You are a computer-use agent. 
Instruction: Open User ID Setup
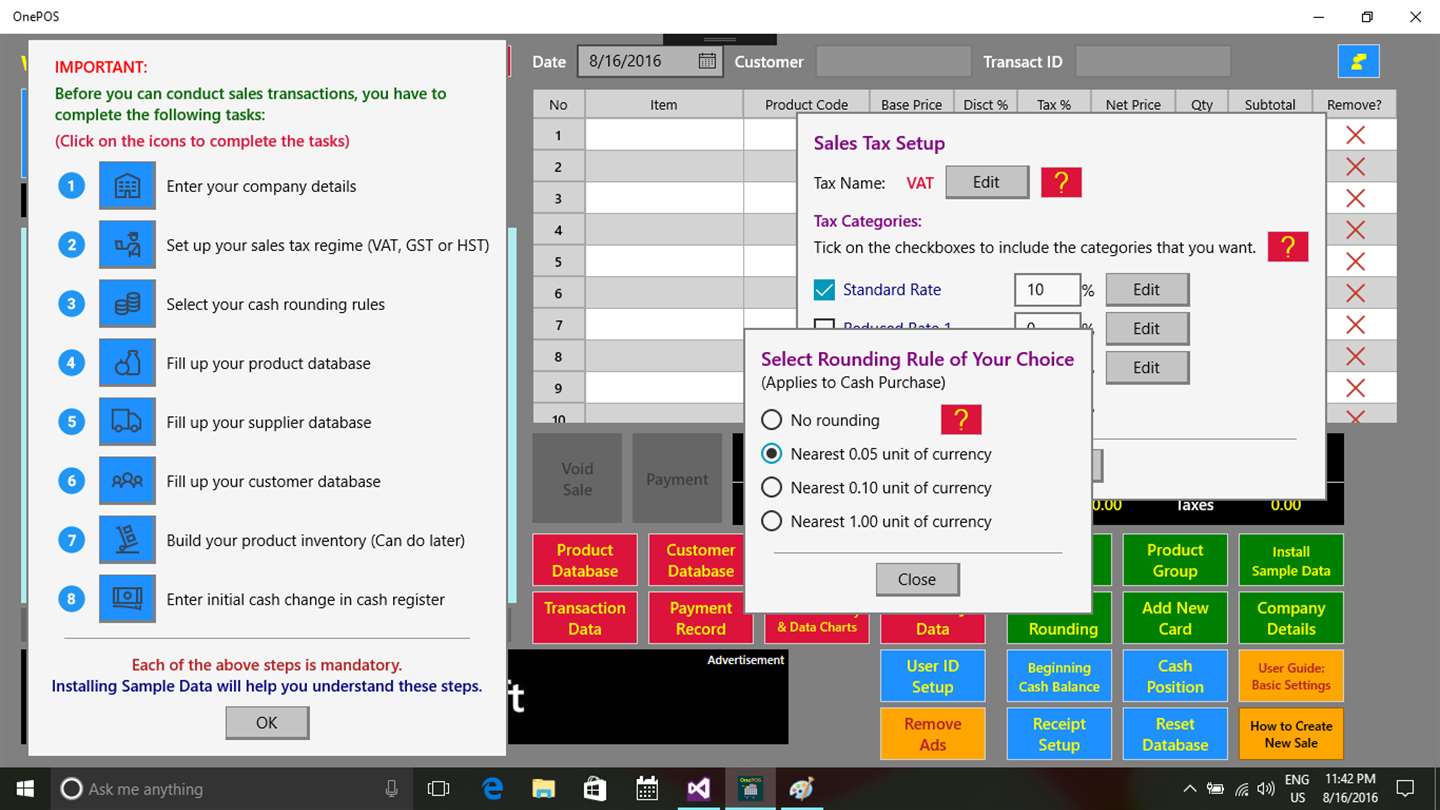pos(933,676)
